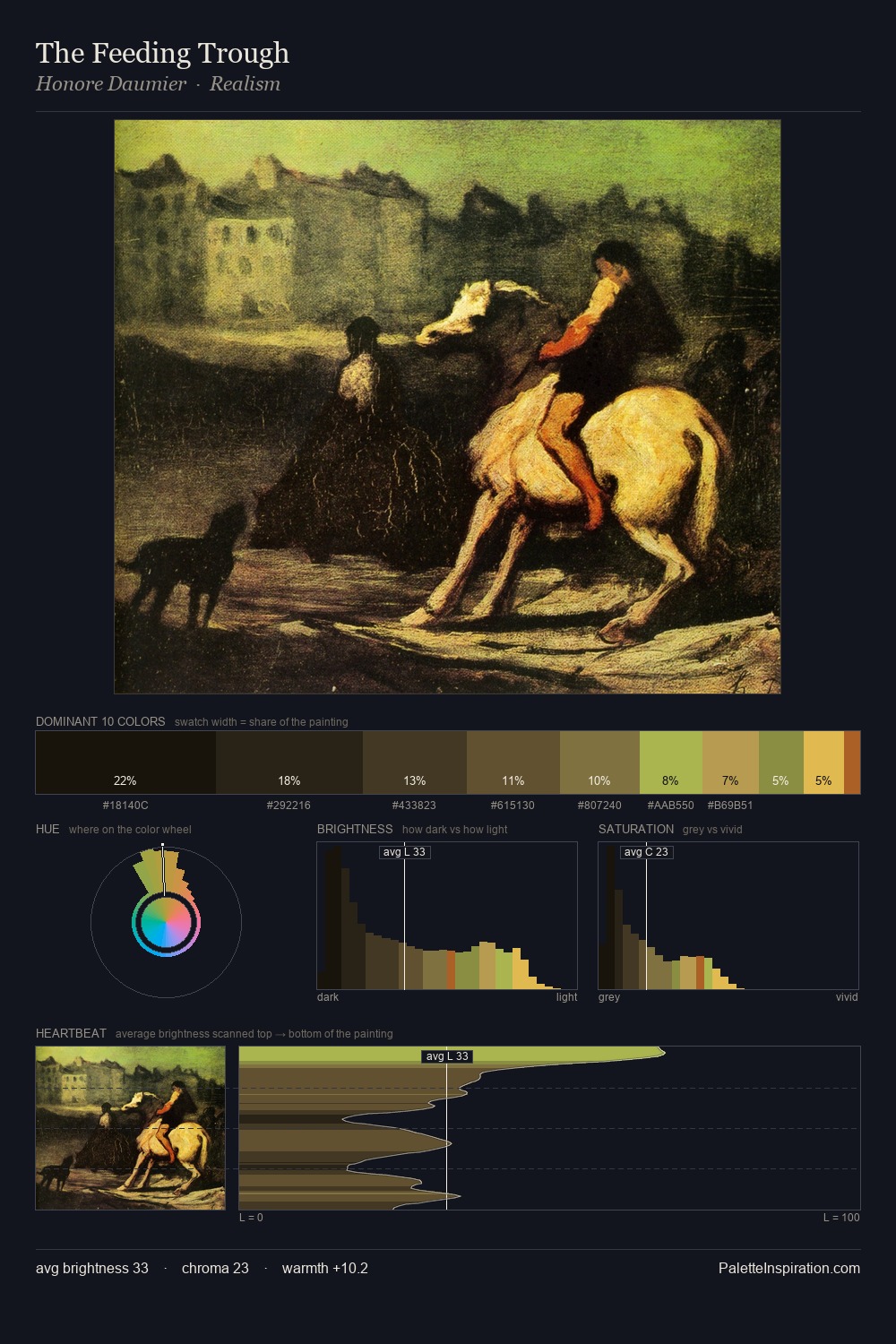Click the hex label #B69B51
896x1344 pixels.
pos(730,806)
